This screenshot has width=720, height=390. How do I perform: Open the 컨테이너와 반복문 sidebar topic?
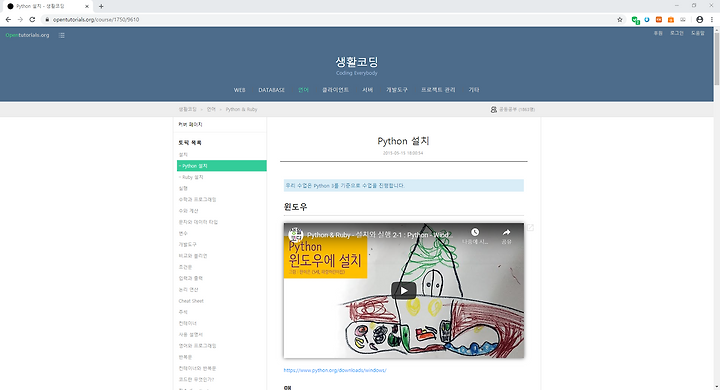197,368
